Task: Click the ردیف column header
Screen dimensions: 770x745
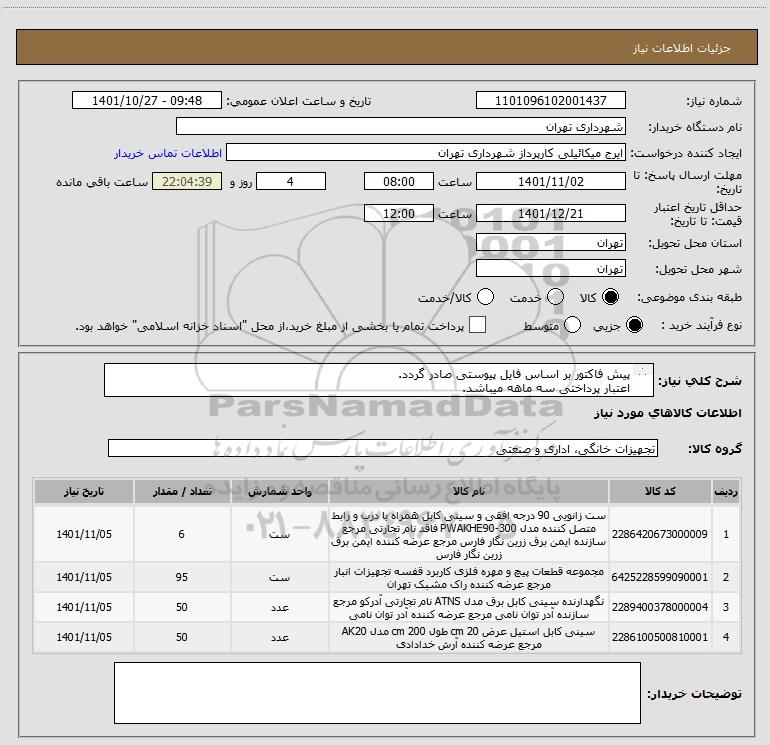Action: (x=726, y=491)
